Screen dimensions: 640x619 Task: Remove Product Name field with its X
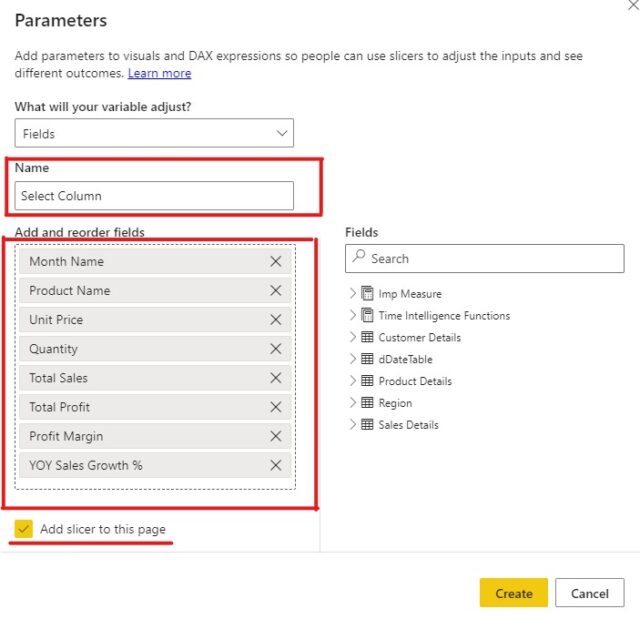tap(276, 291)
